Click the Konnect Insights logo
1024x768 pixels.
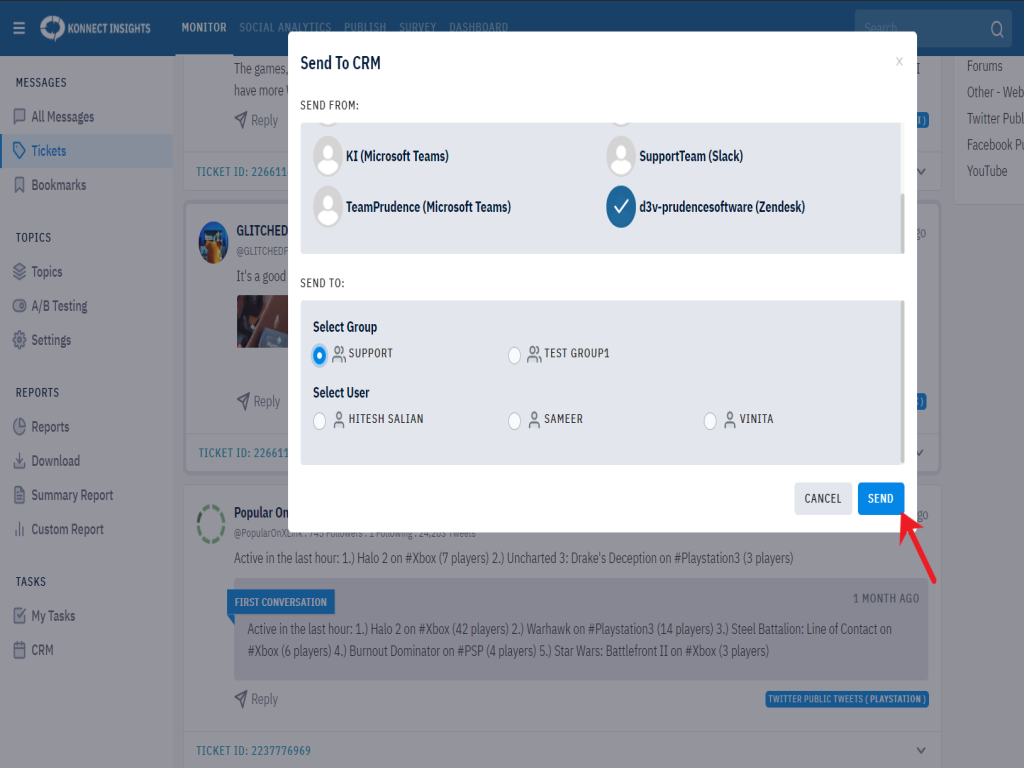pyautogui.click(x=96, y=28)
